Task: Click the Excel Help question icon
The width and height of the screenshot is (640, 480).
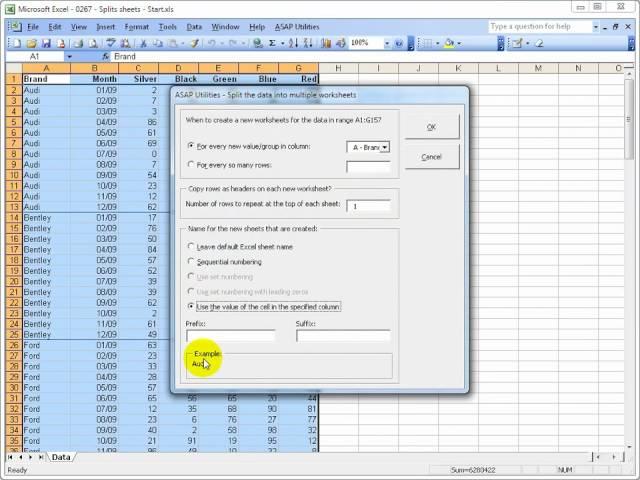Action: coord(399,43)
